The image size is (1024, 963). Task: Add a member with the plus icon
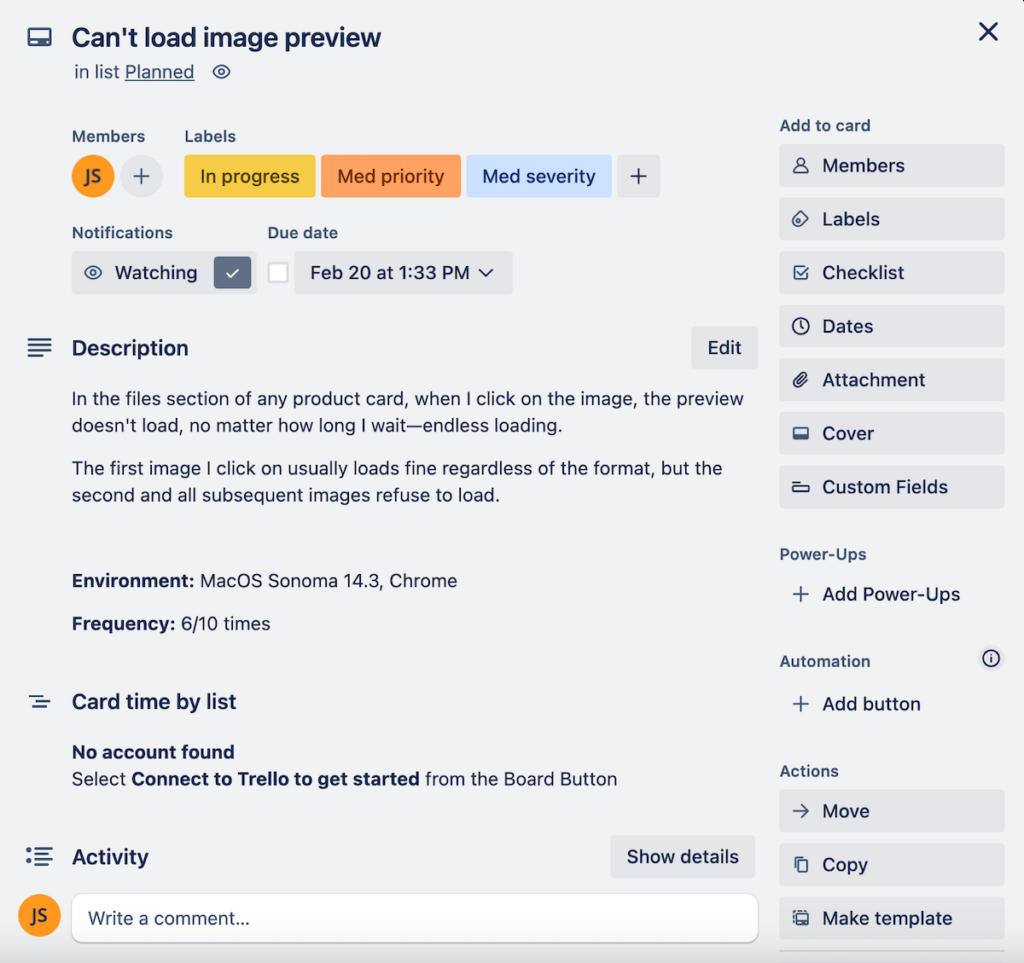click(x=141, y=177)
